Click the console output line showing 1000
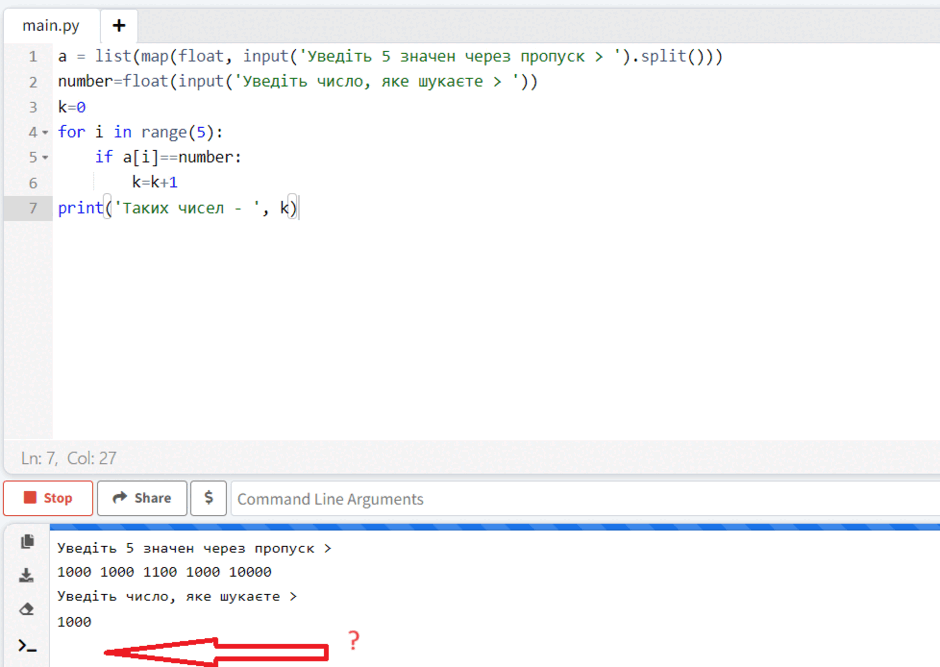The width and height of the screenshot is (940, 667). (x=74, y=622)
